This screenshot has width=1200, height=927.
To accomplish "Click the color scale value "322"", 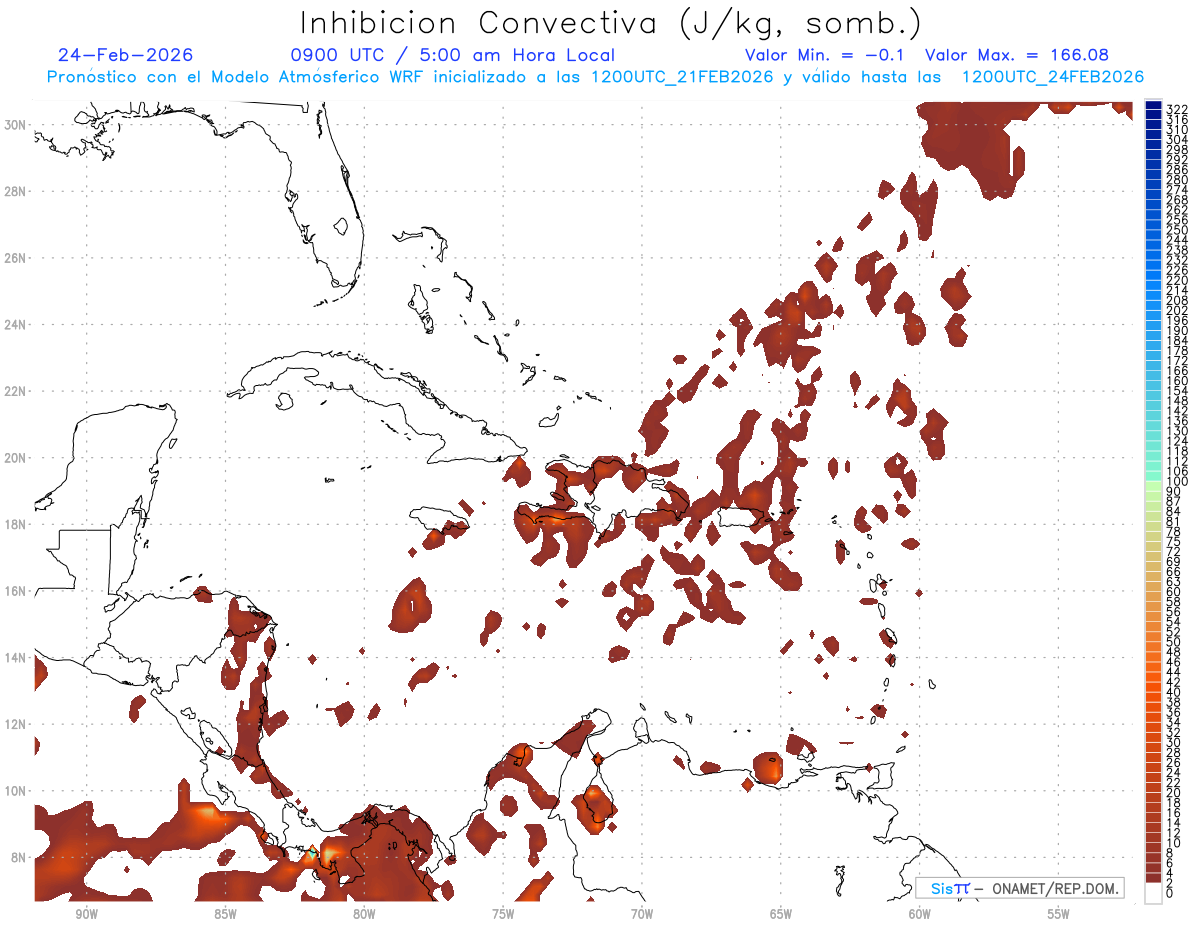I will pos(1177,108).
